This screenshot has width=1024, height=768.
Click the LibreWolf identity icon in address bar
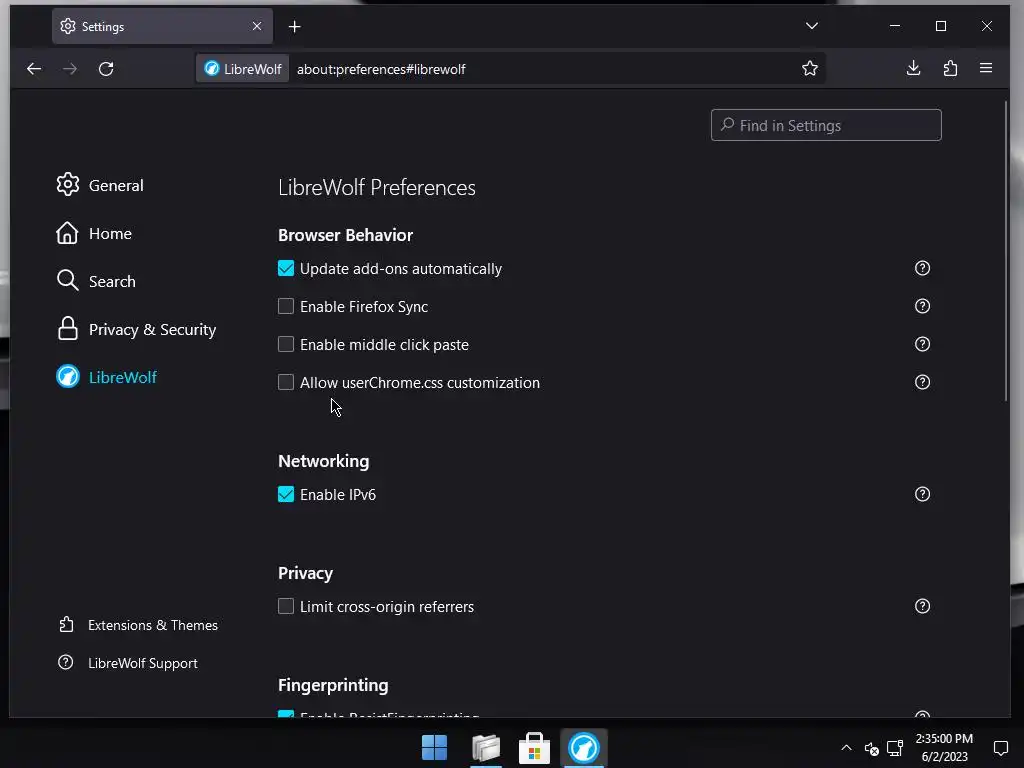point(242,69)
